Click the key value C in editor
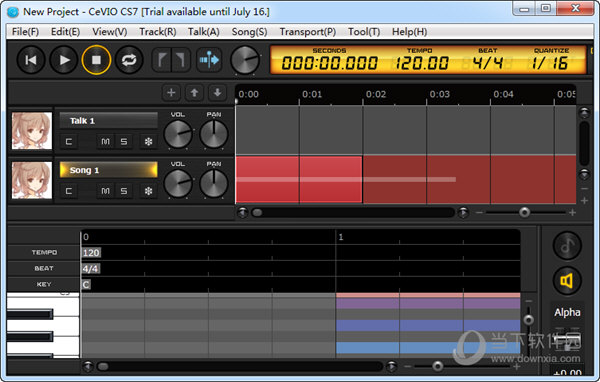 point(86,284)
